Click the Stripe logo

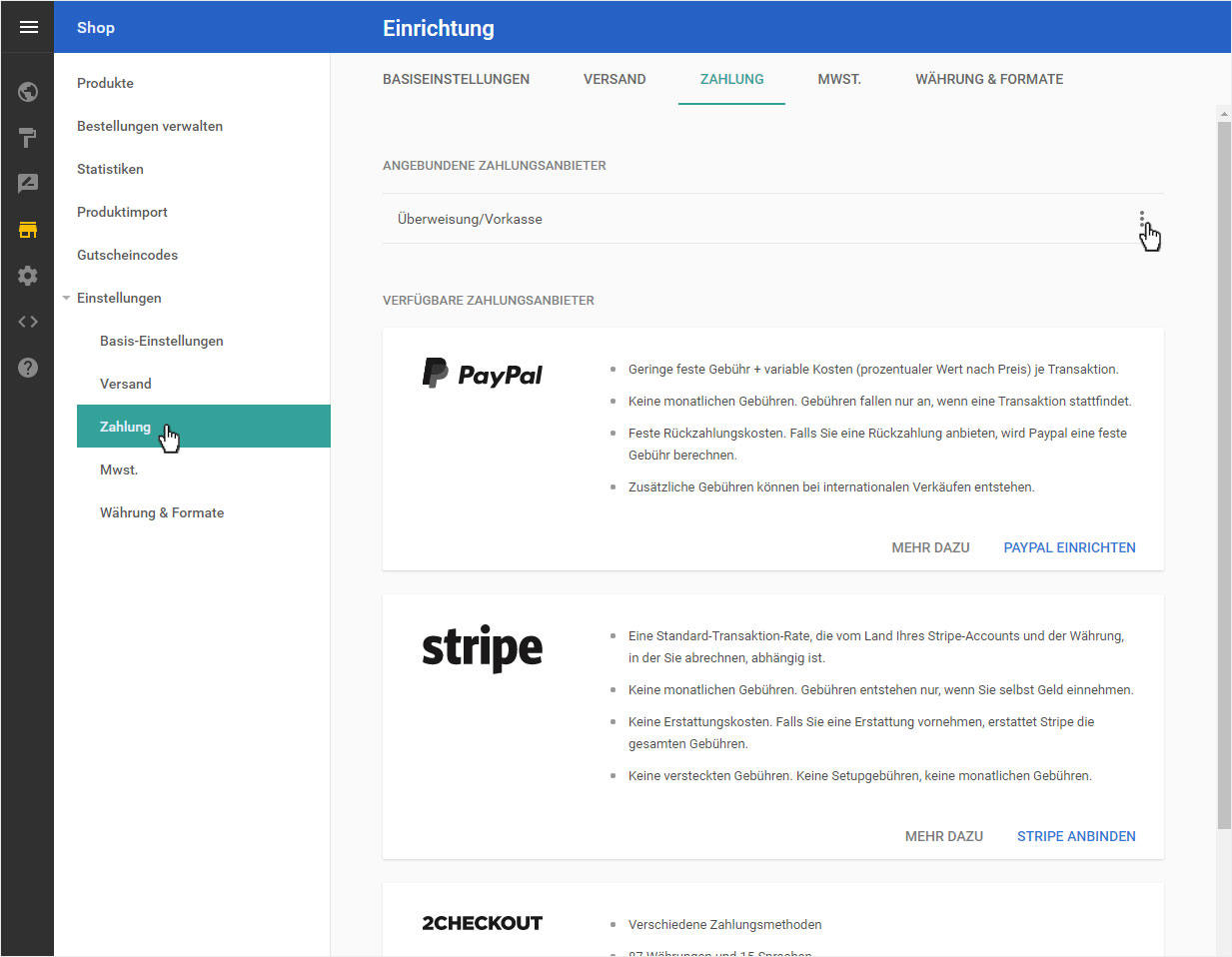click(483, 648)
